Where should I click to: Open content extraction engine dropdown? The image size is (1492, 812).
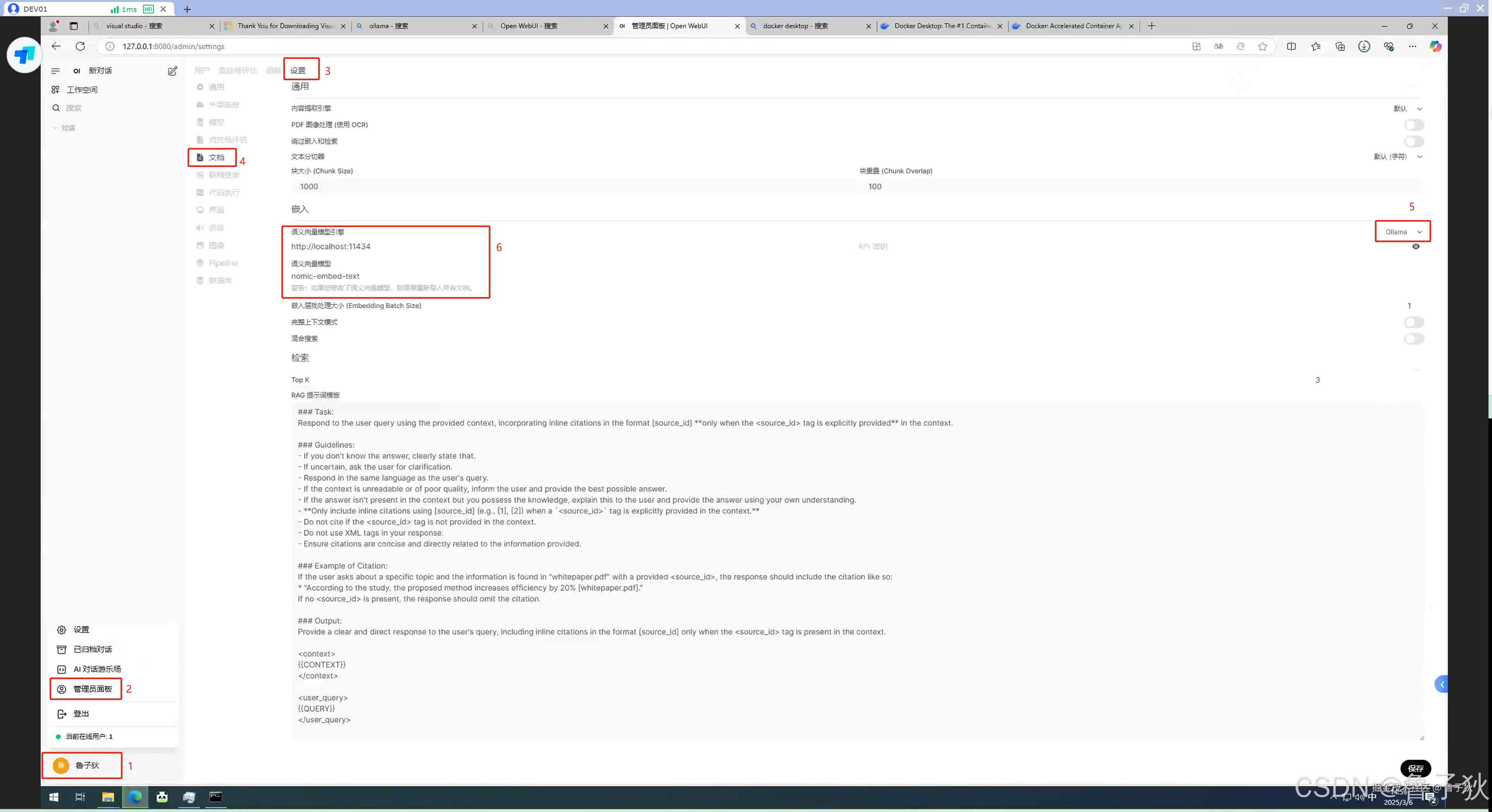tap(1407, 109)
